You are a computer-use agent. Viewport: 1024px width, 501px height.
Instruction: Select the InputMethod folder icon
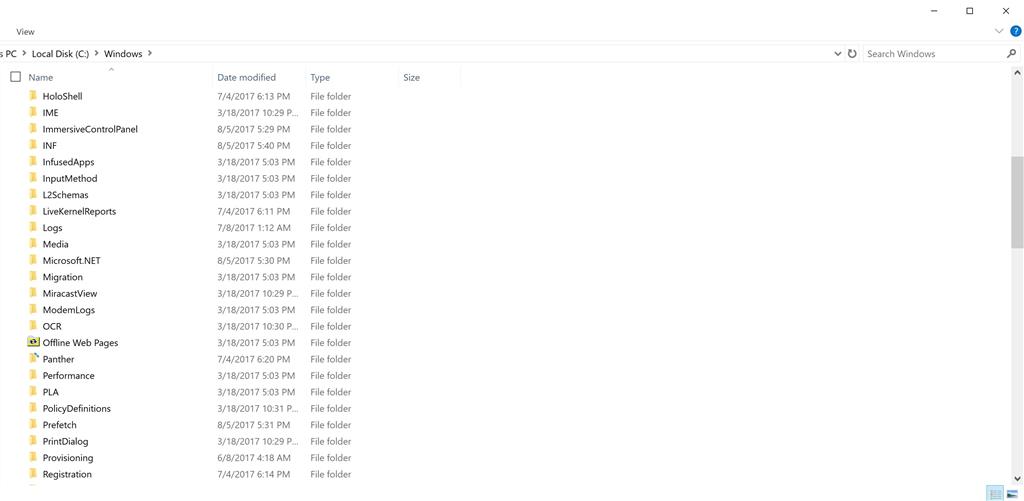pyautogui.click(x=33, y=178)
